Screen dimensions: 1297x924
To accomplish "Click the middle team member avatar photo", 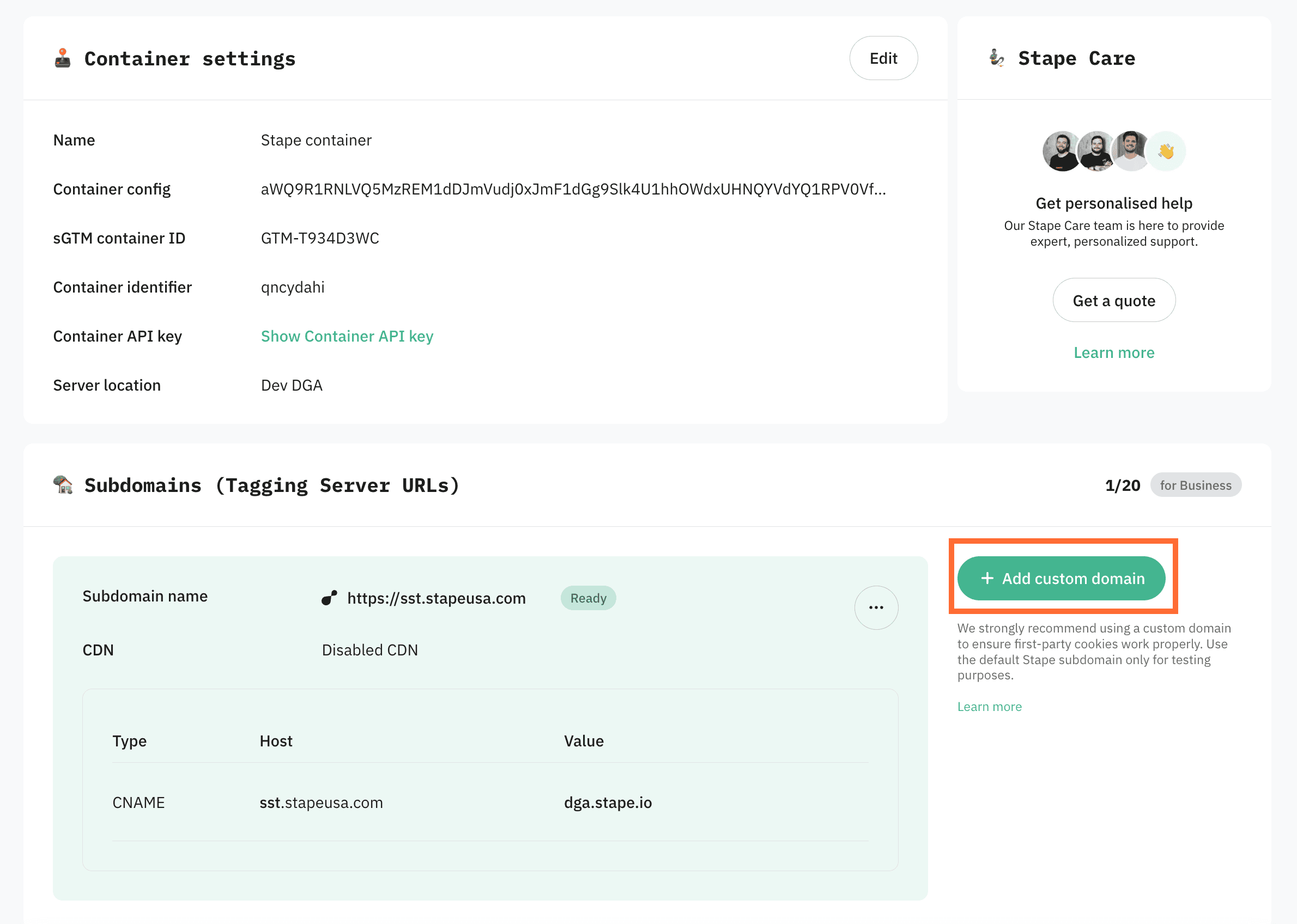I will (1095, 151).
